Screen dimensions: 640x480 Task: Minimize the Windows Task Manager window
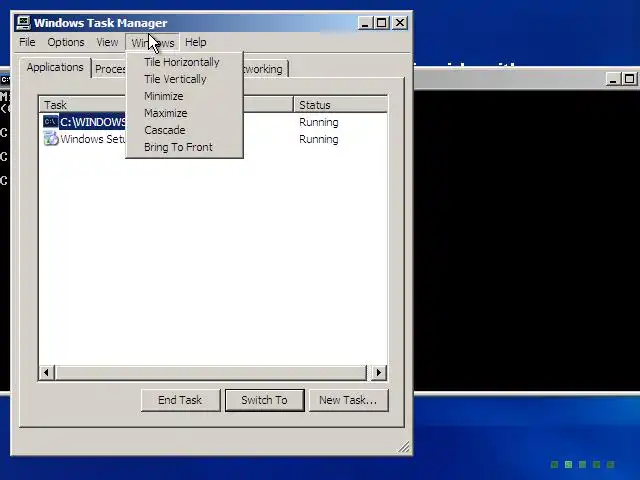coord(365,22)
